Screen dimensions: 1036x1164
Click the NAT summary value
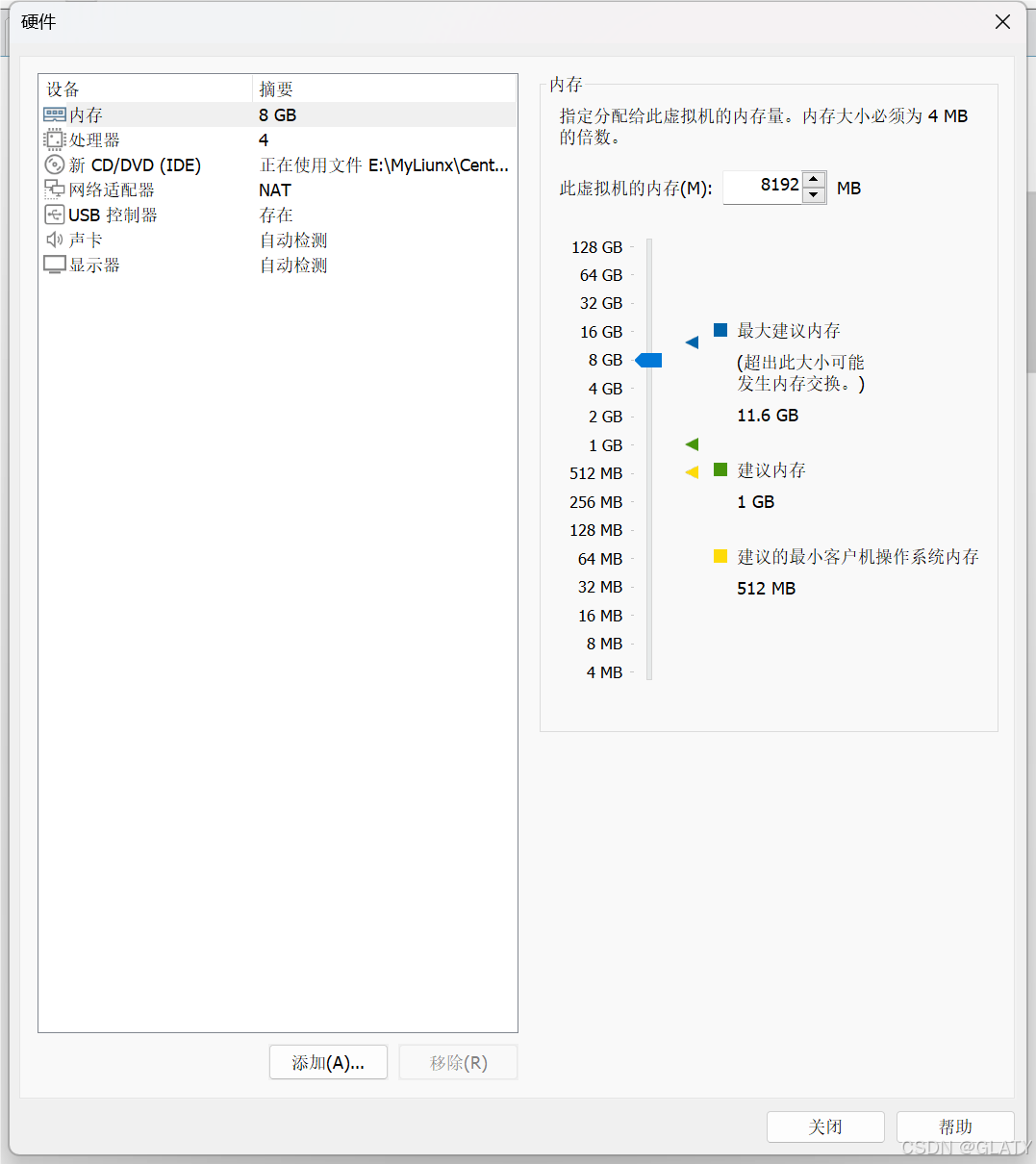coord(275,190)
